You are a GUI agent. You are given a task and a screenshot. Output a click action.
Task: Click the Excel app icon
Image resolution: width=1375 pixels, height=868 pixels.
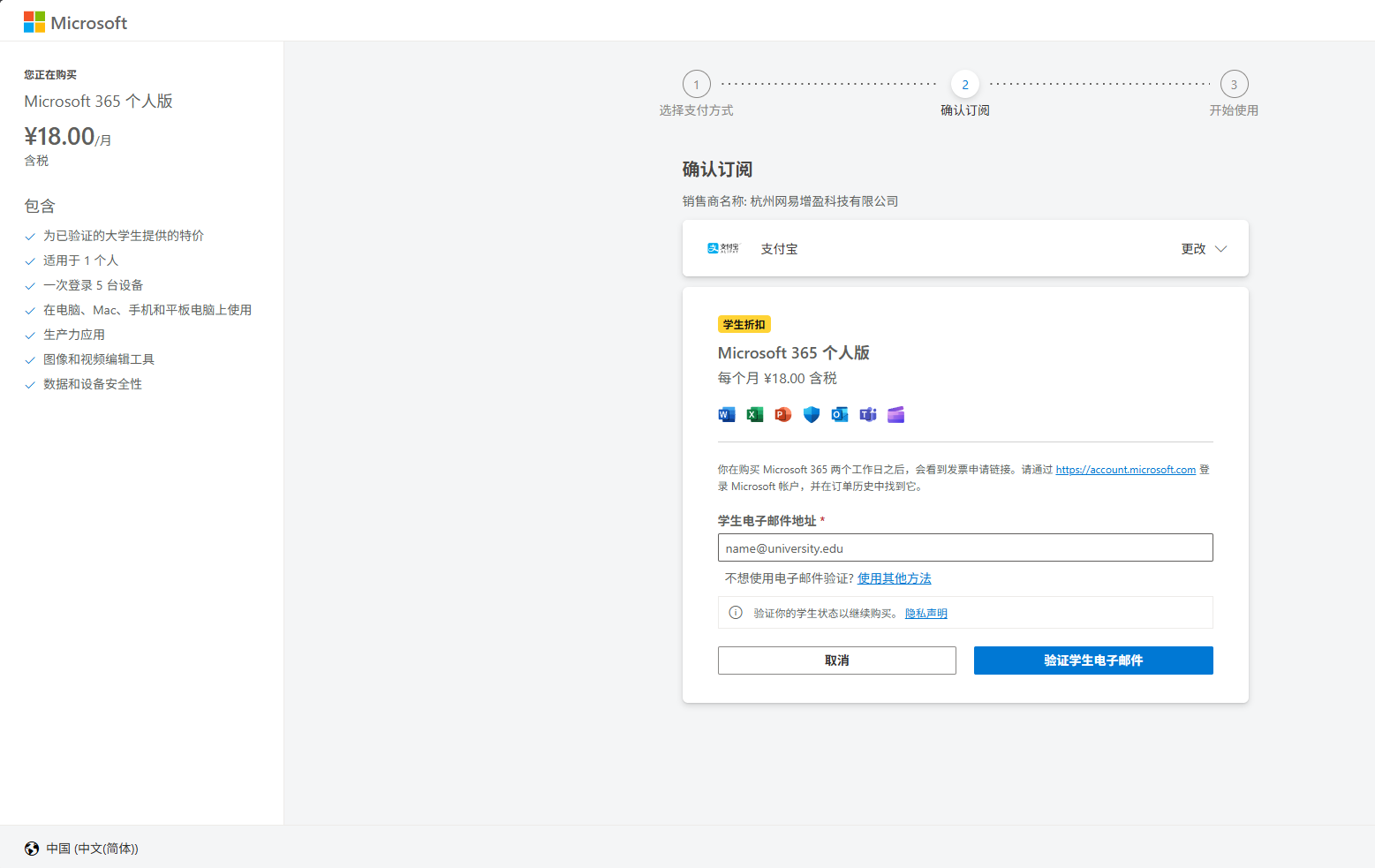754,414
